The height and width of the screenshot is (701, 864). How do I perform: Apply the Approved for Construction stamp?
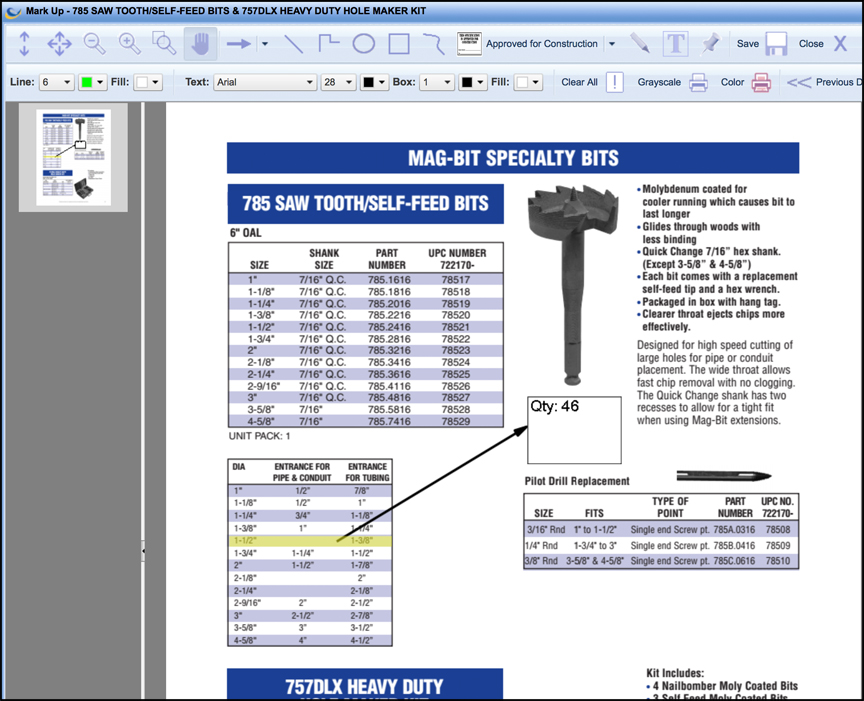542,44
